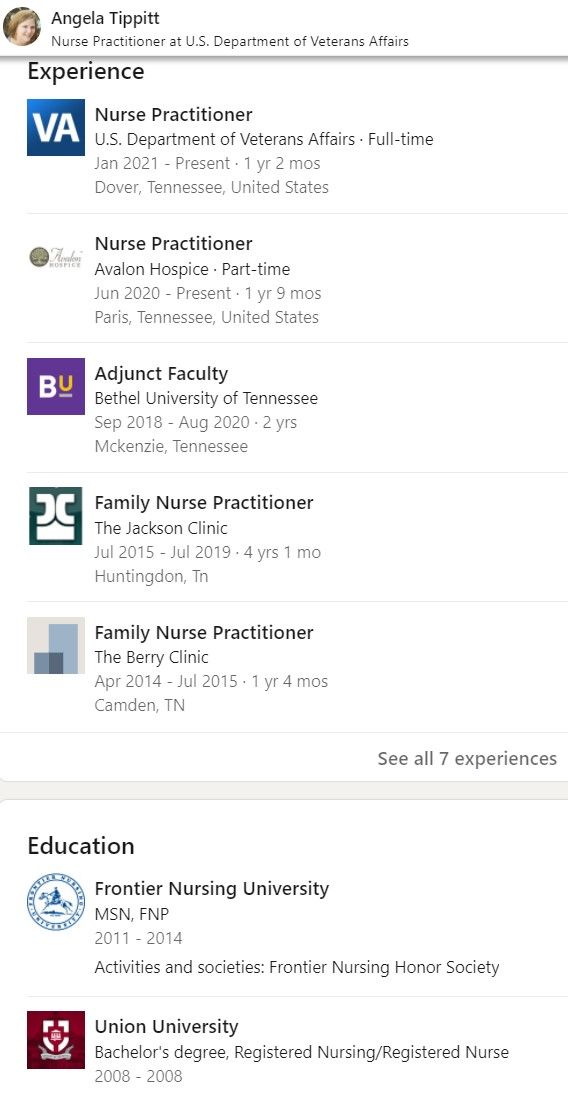Expand See all 7 experiences
This screenshot has width=568, height=1093.
(467, 758)
